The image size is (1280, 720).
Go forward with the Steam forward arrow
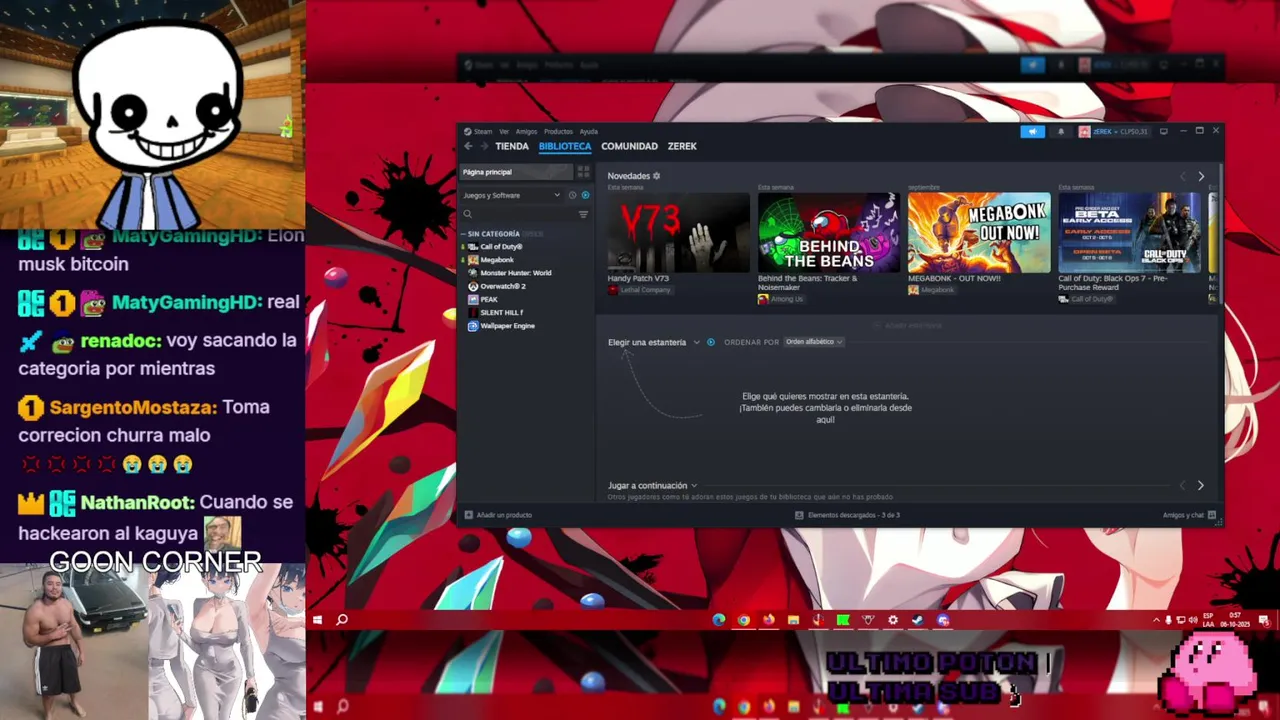(484, 146)
